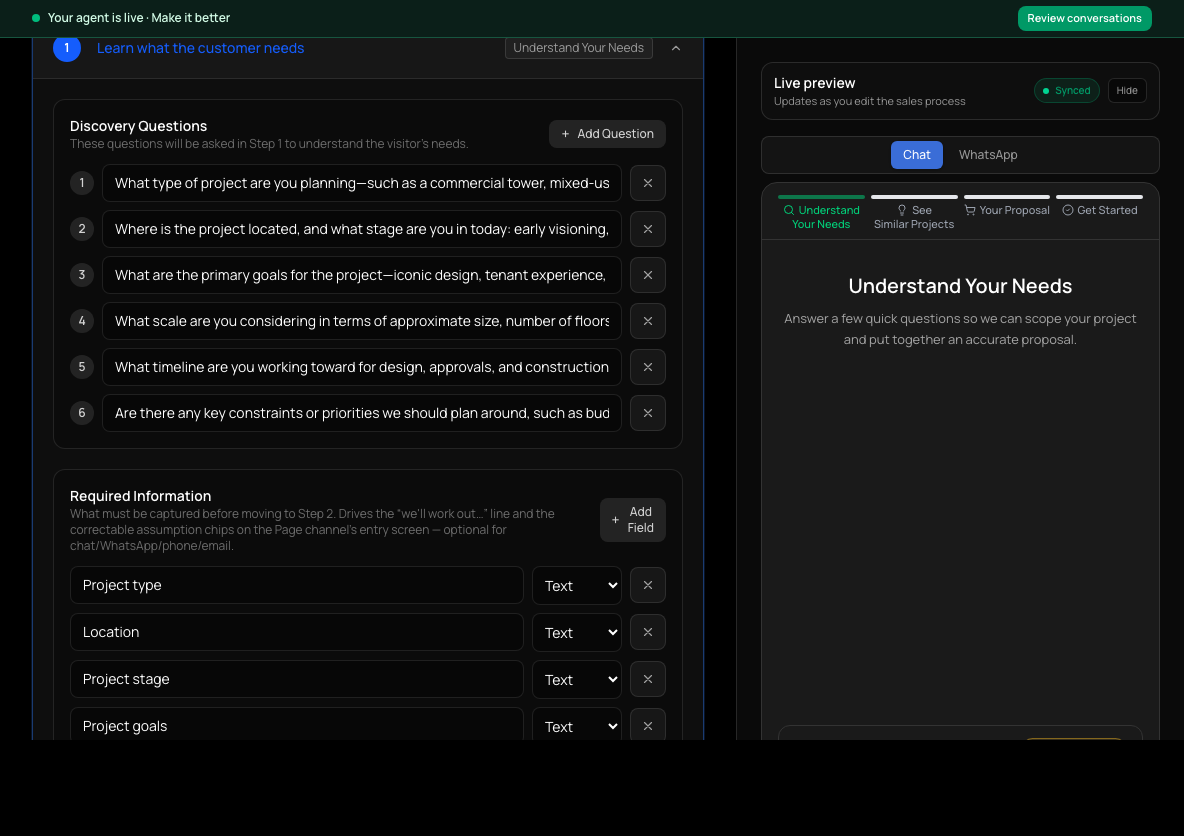
Task: Click the preview Understand Your Needs headline
Action: click(x=960, y=286)
